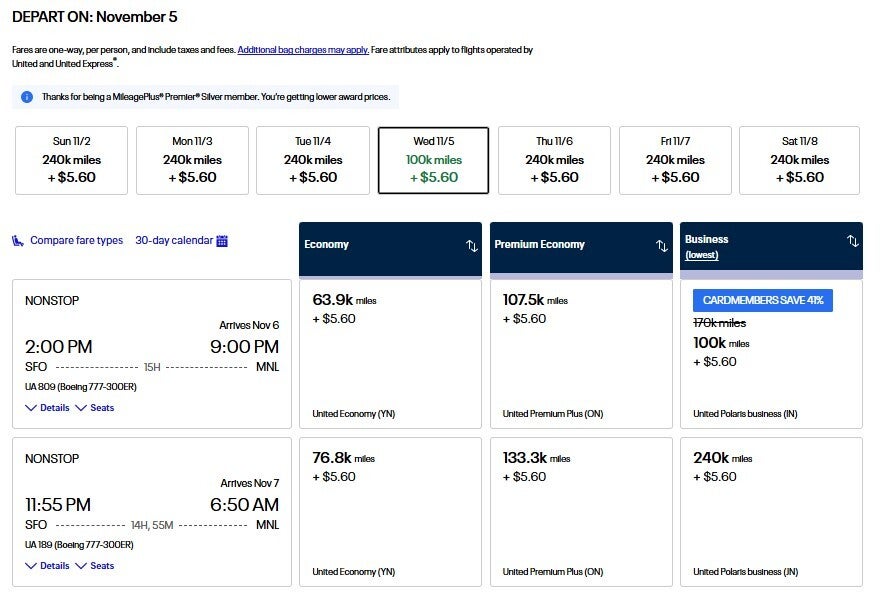Sort by Premium Economy column arrows icon
This screenshot has width=885, height=598.
[x=662, y=245]
